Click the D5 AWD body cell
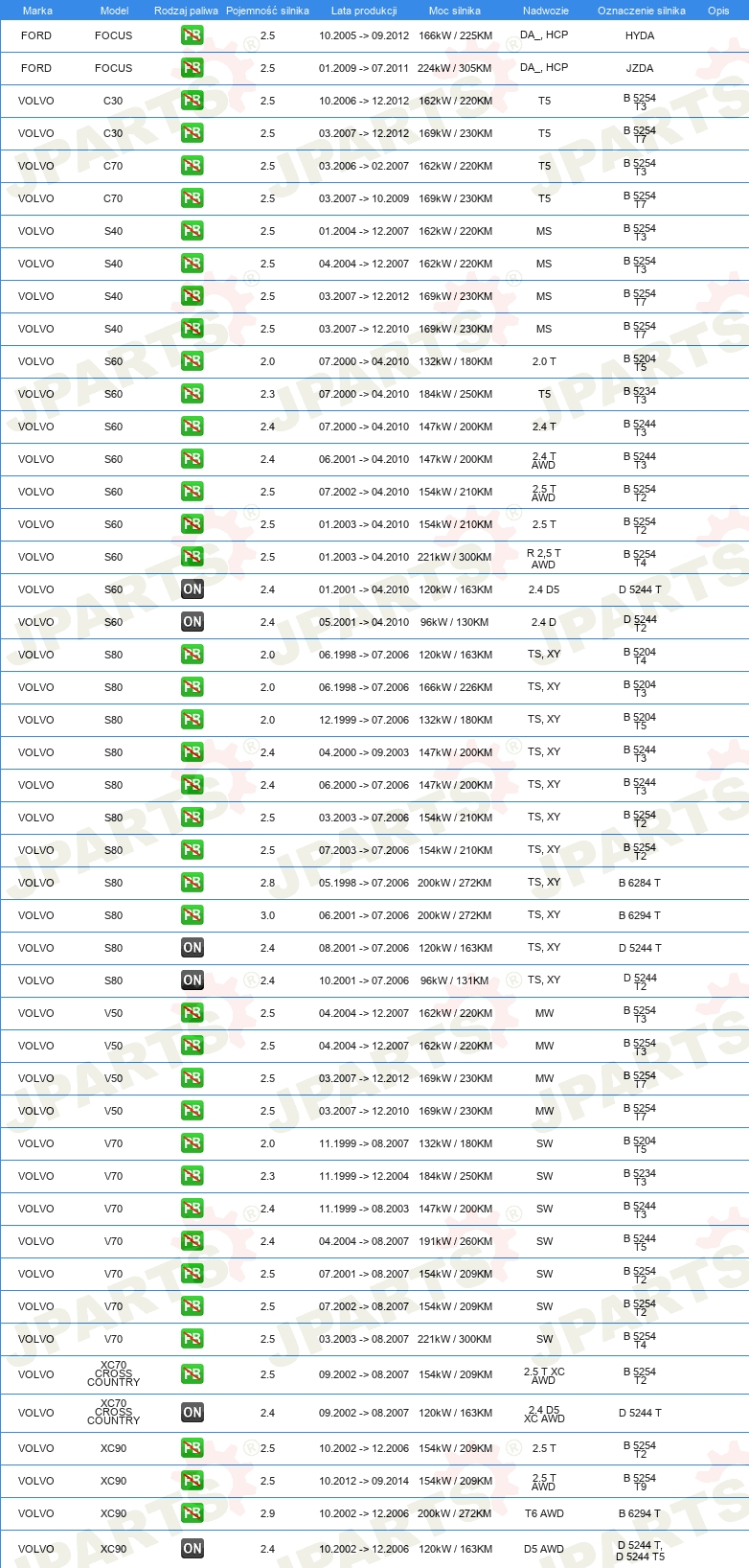The width and height of the screenshot is (749, 1568). (544, 1549)
